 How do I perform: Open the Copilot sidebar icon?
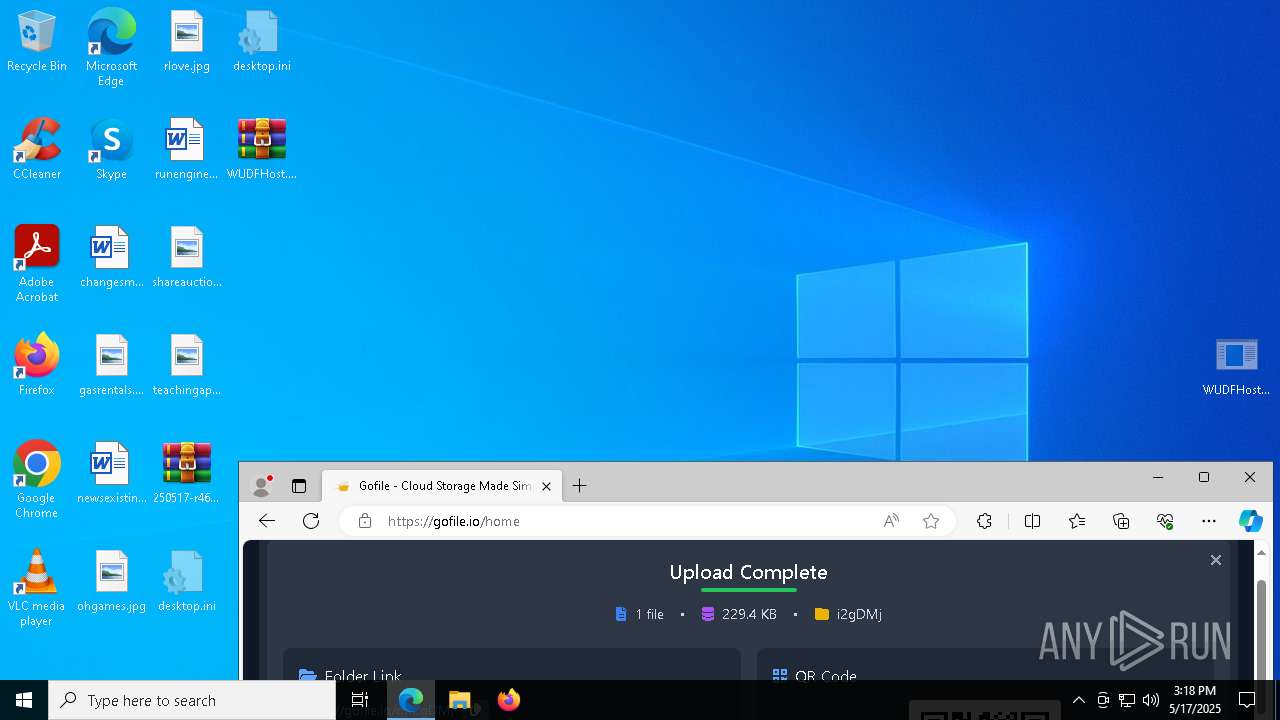(x=1250, y=521)
